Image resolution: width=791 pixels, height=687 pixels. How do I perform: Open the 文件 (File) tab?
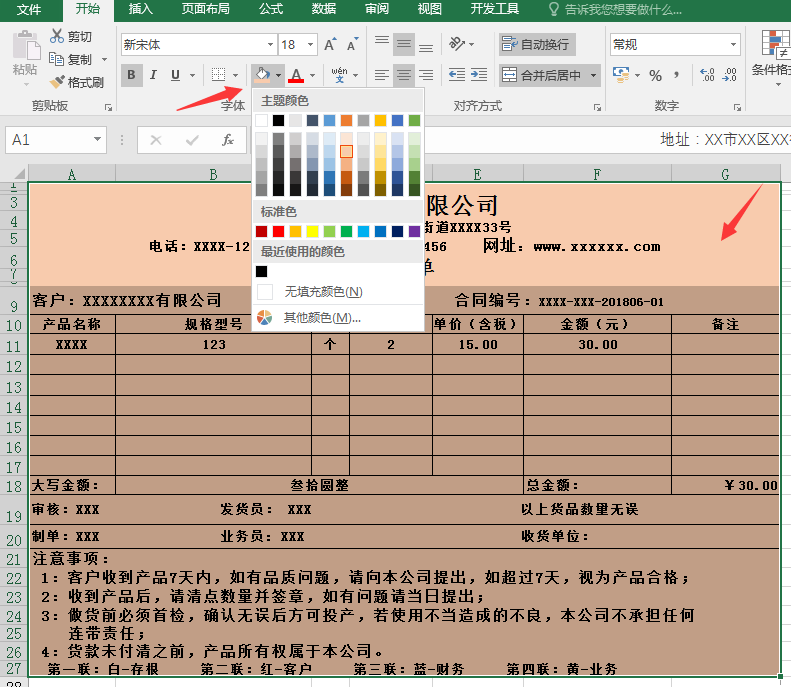(x=28, y=10)
